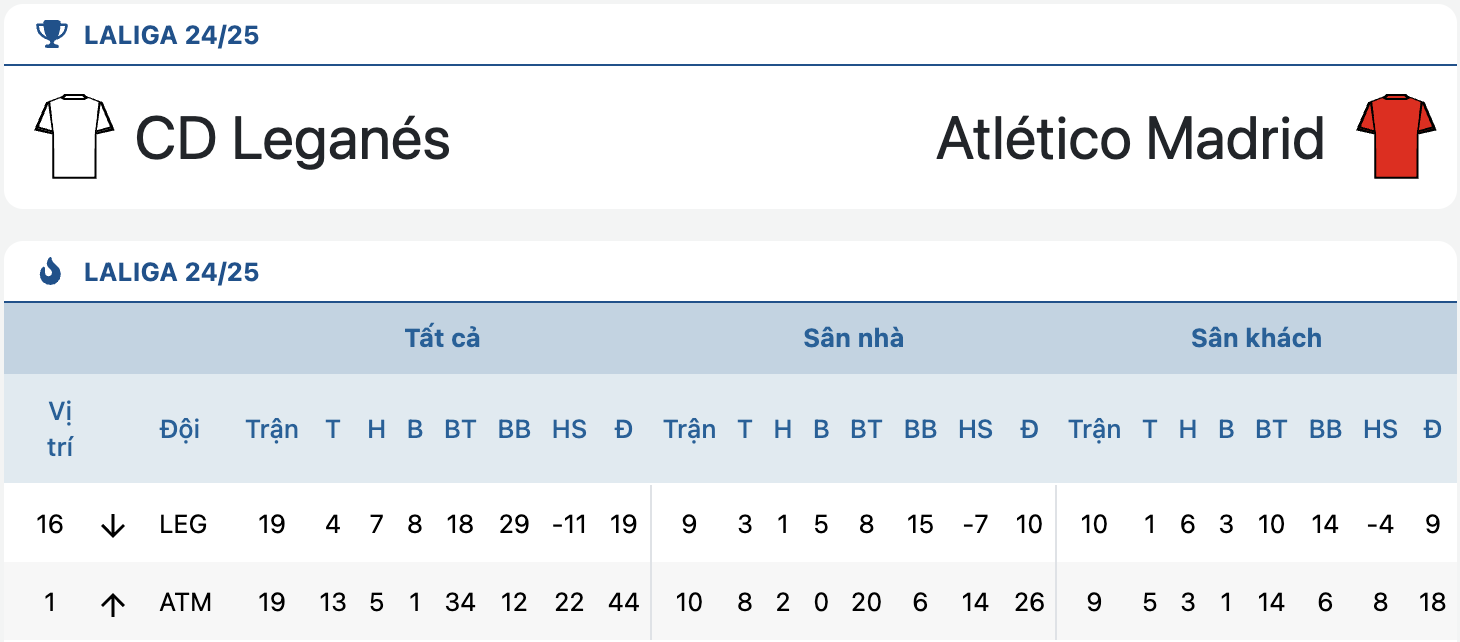
Task: Click the Đội column header
Action: click(180, 429)
